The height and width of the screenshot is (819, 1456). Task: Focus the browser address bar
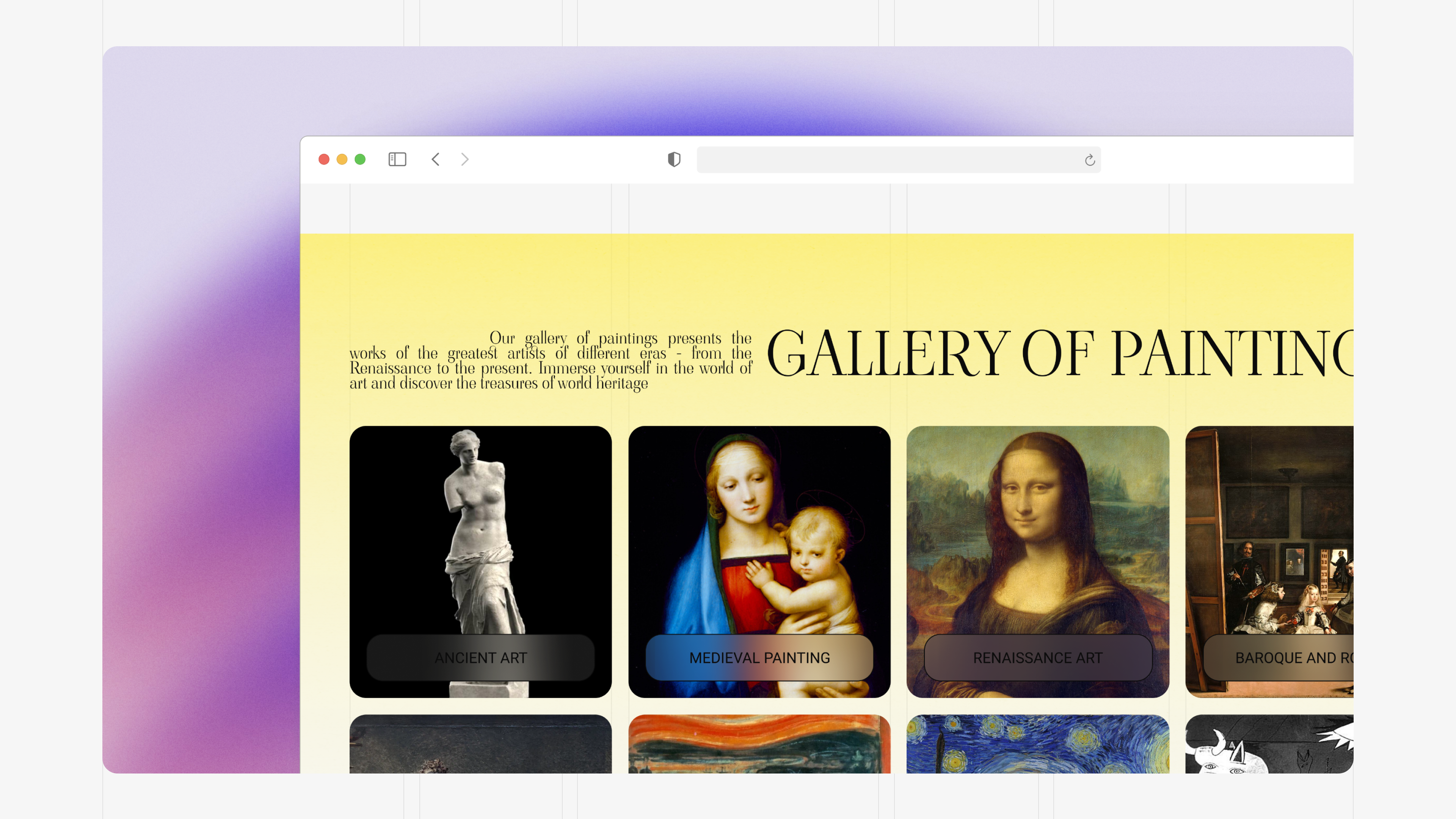click(899, 160)
